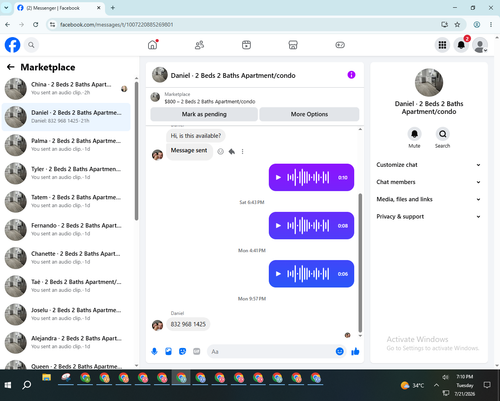The width and height of the screenshot is (500, 401).
Task: Go to the Home feed icon
Action: click(153, 45)
